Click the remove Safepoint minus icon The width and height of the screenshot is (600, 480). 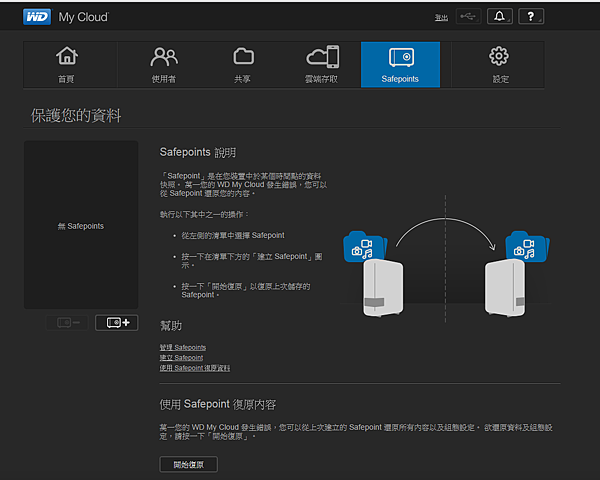[x=67, y=323]
